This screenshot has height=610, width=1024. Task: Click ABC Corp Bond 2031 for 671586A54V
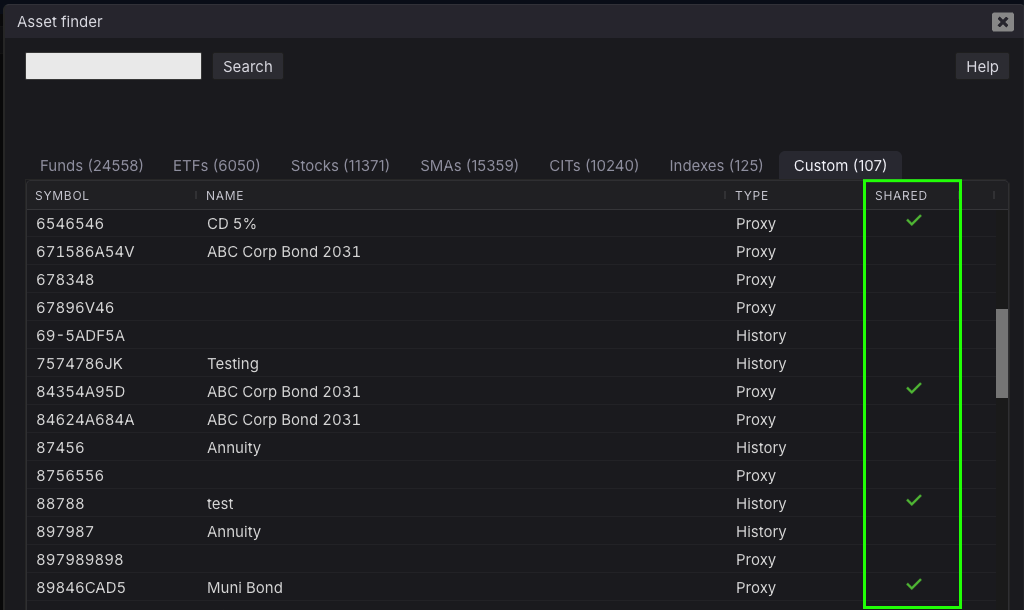(x=283, y=252)
